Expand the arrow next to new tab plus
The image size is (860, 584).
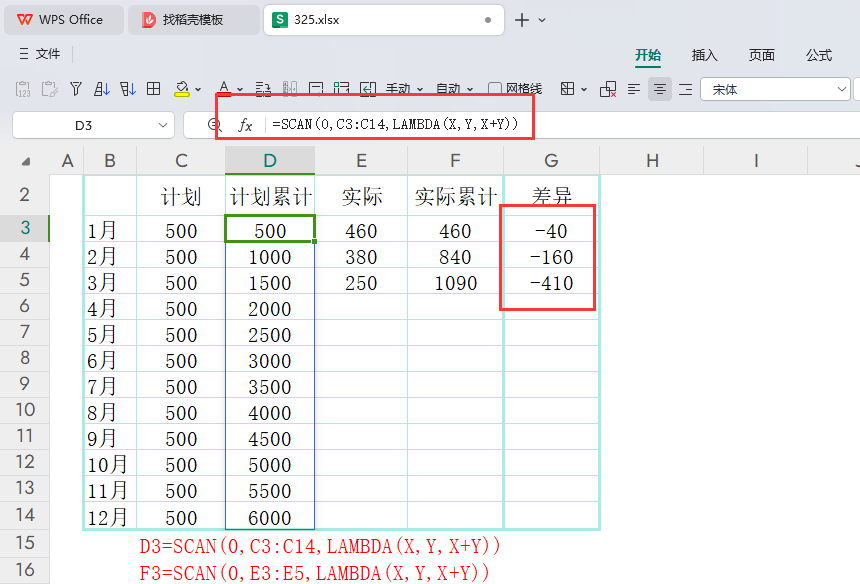(x=542, y=20)
